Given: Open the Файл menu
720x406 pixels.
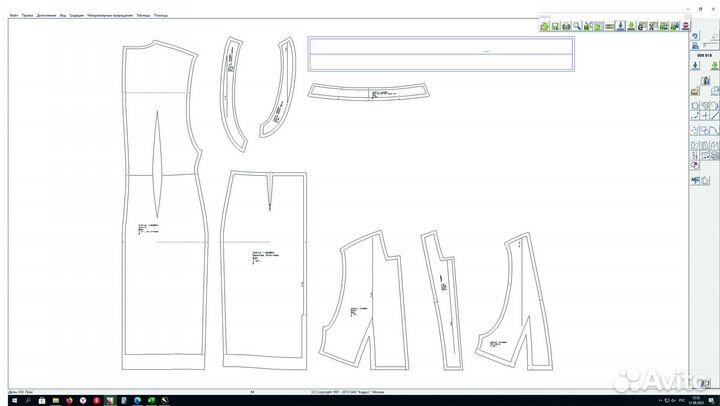Looking at the screenshot, I should [x=14, y=16].
